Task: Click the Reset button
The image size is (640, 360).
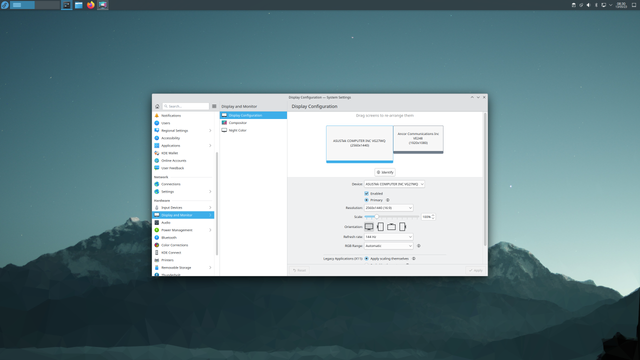Action: pyautogui.click(x=299, y=270)
